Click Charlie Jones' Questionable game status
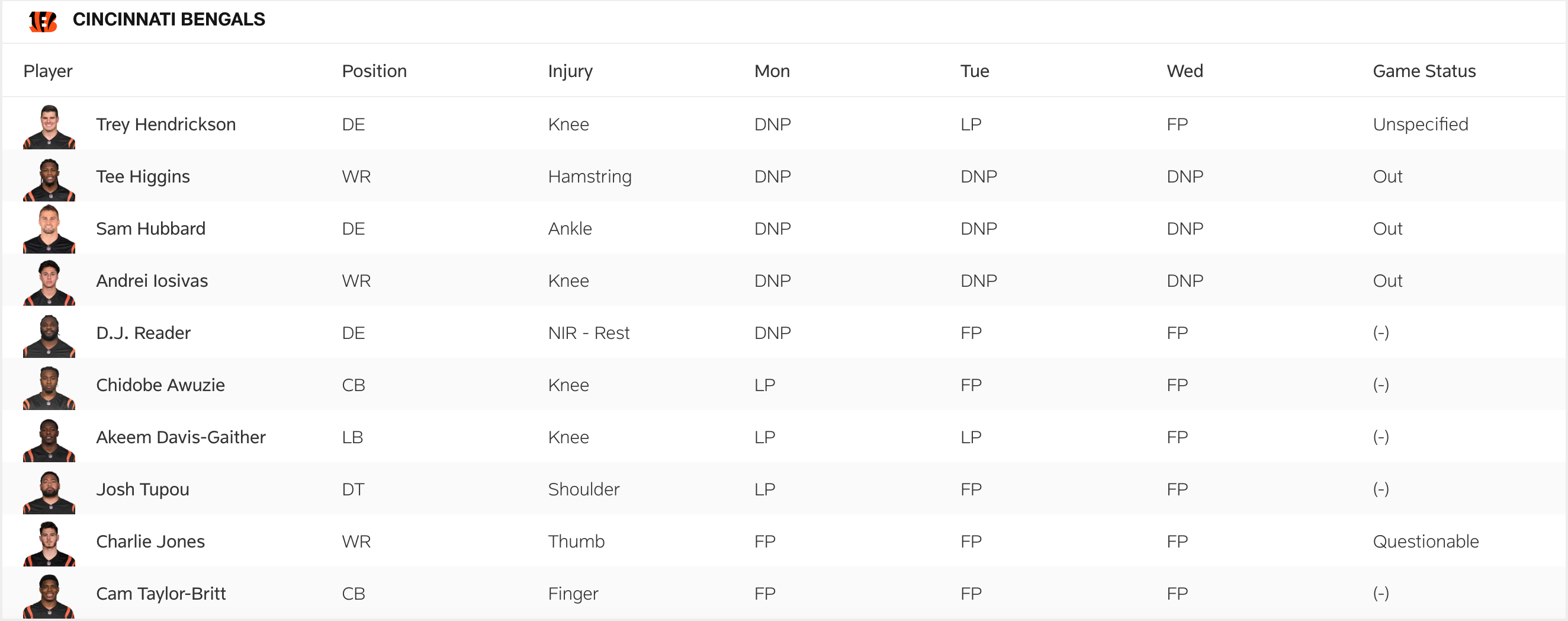The height and width of the screenshot is (621, 1568). point(1425,541)
